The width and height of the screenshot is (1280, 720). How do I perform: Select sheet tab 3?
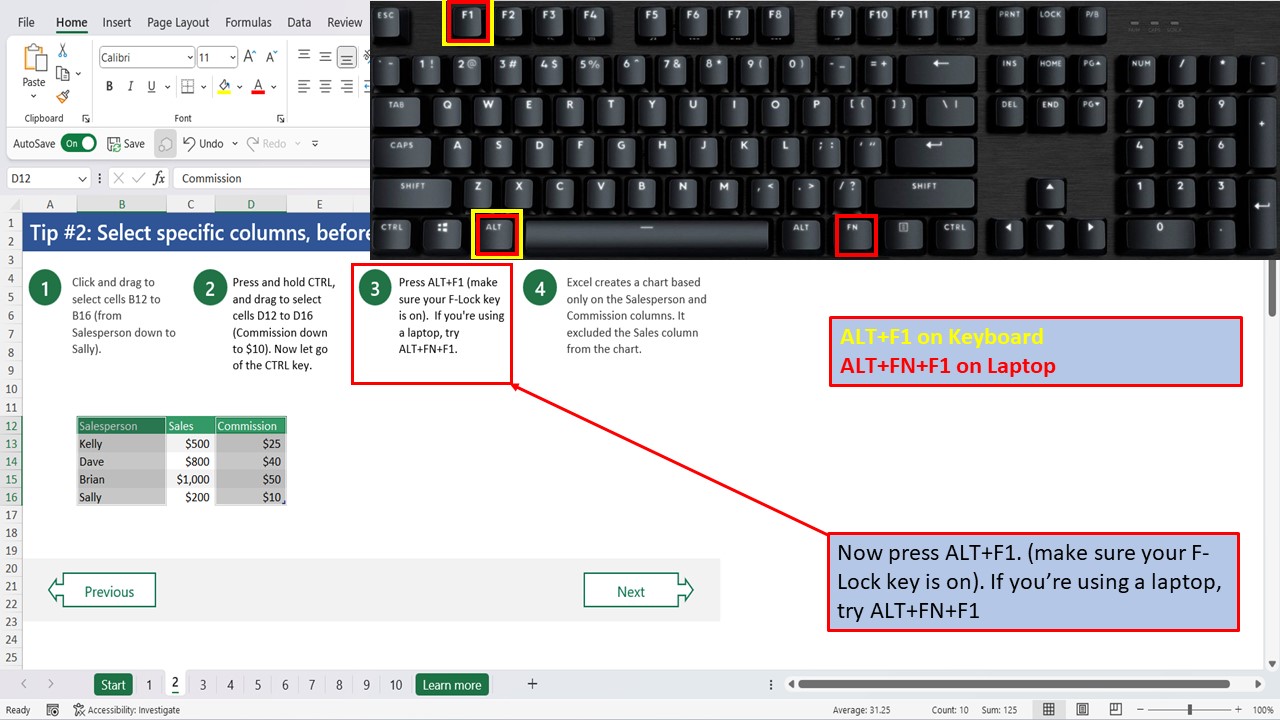pos(202,684)
